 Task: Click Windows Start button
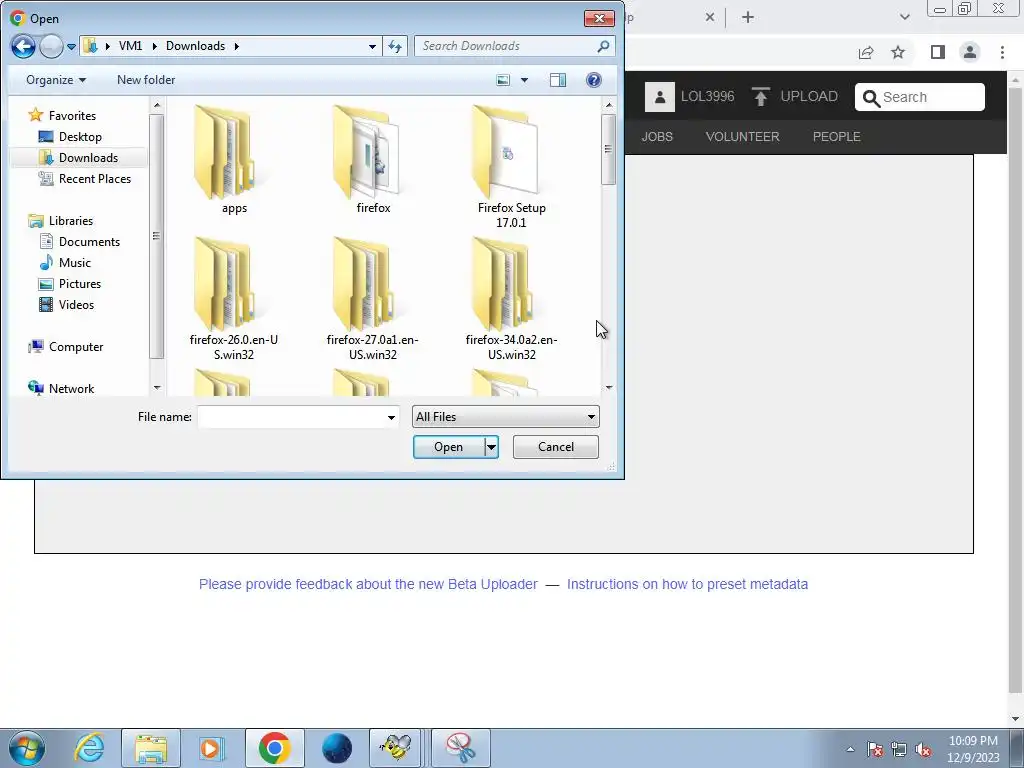coord(27,748)
